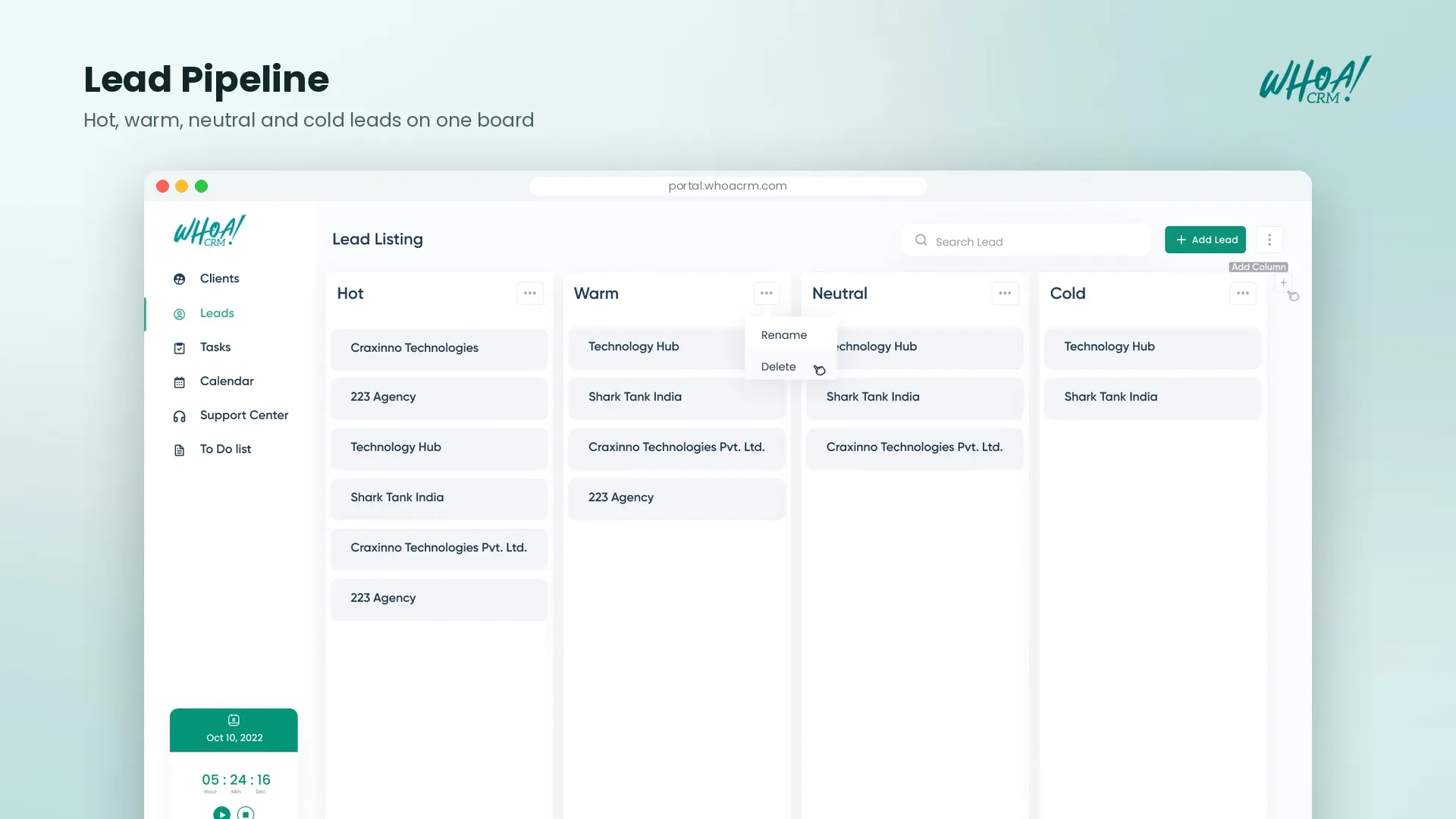
Task: Open the Hot column options menu
Action: point(530,293)
